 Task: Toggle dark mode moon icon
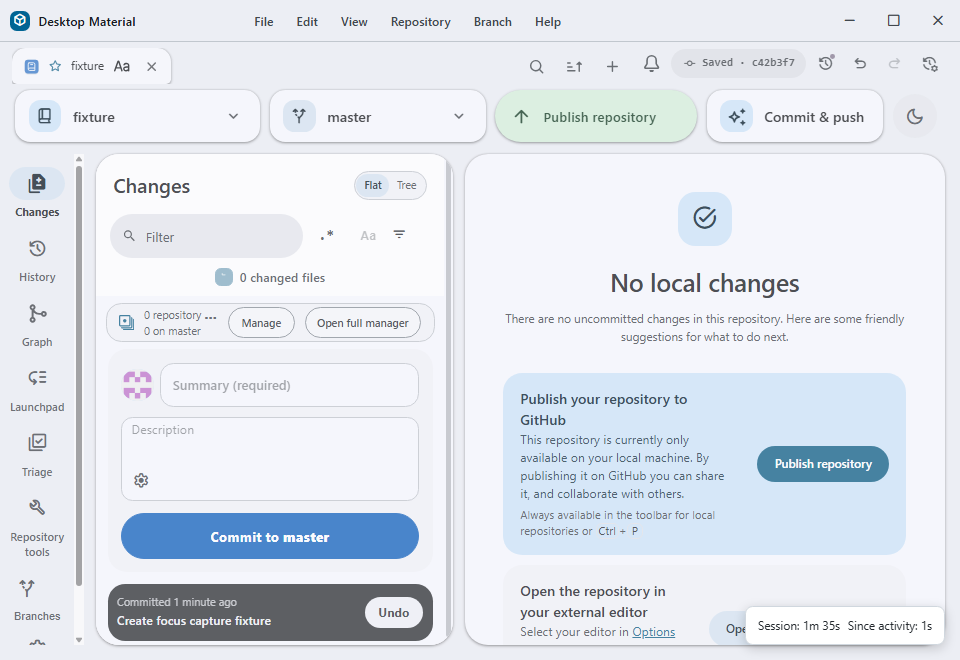click(x=915, y=116)
